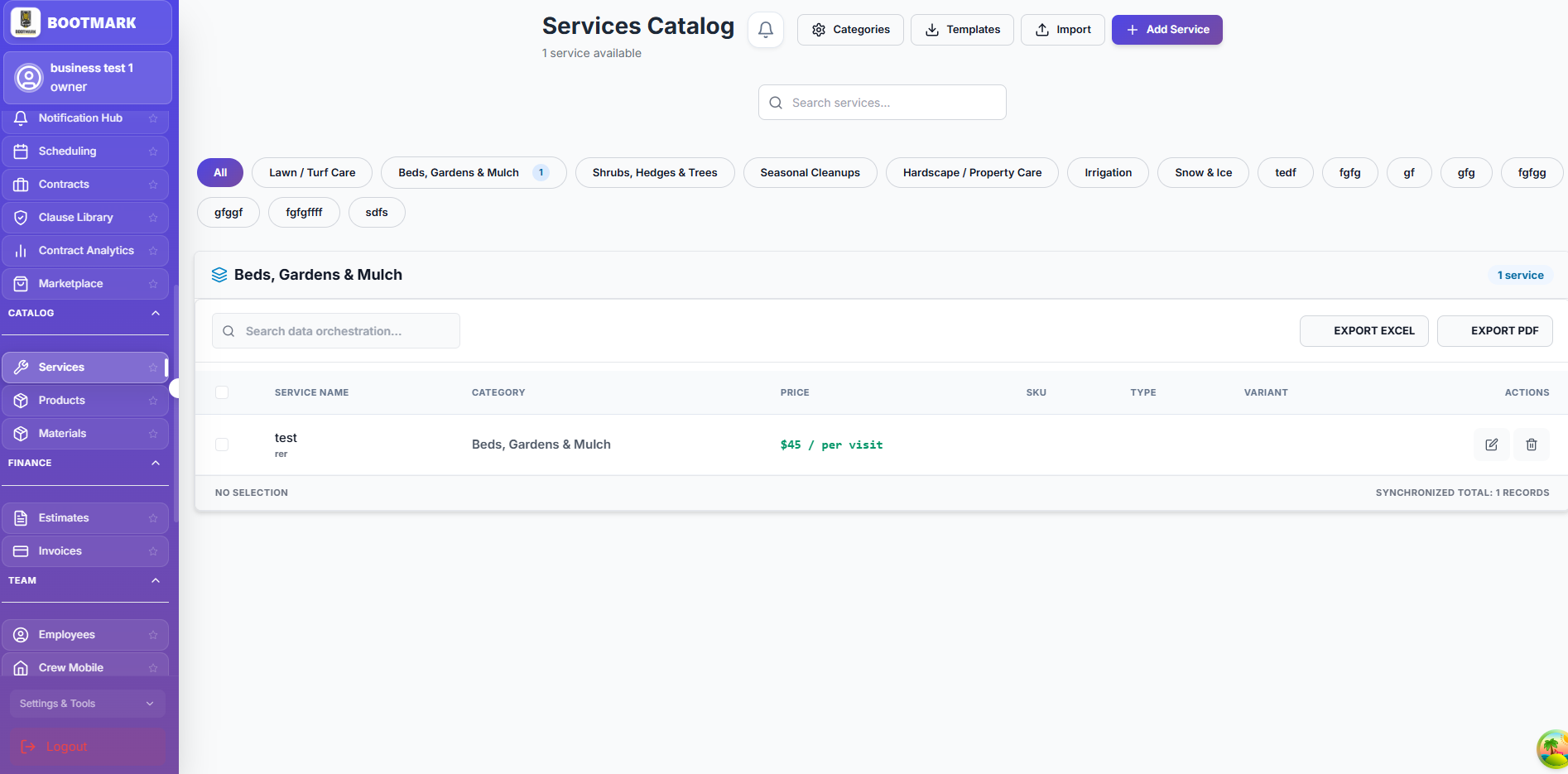Log out via Logout button
Viewport: 1568px width, 774px height.
[x=88, y=747]
